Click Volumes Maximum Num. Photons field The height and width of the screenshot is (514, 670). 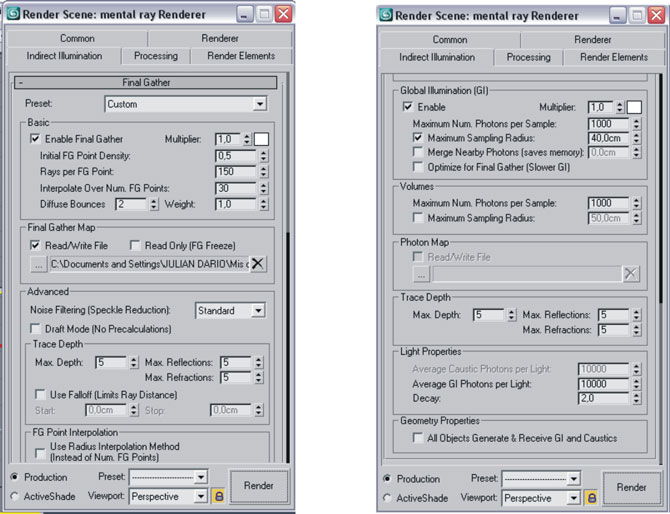[609, 203]
